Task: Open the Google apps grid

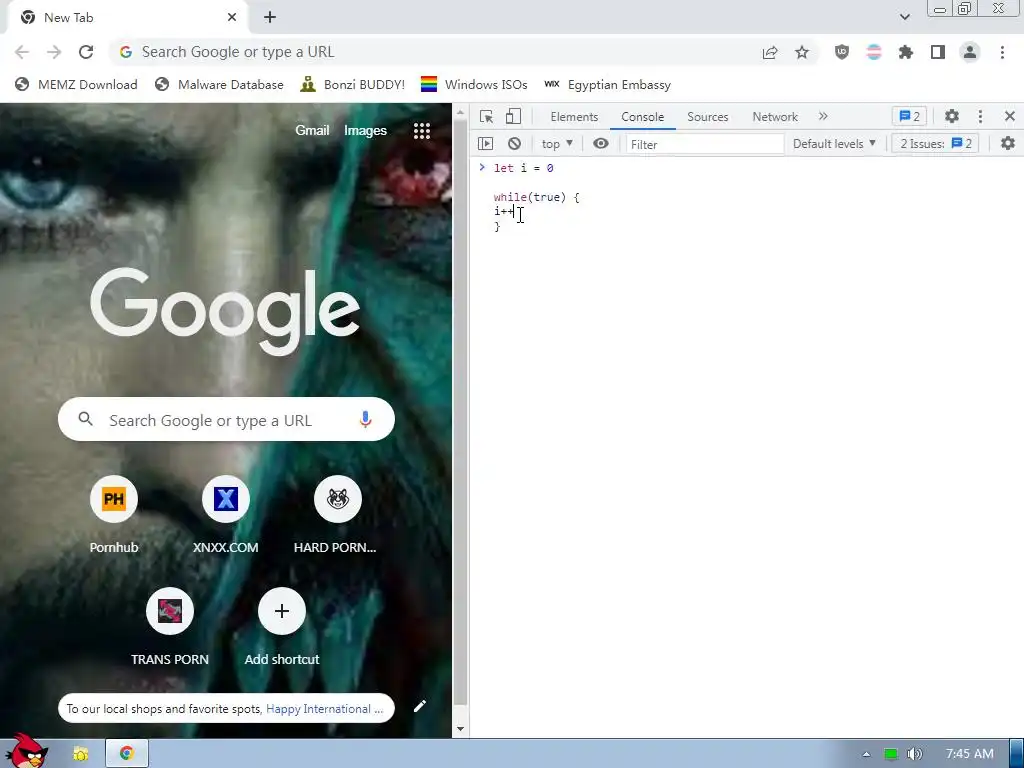Action: click(x=422, y=131)
